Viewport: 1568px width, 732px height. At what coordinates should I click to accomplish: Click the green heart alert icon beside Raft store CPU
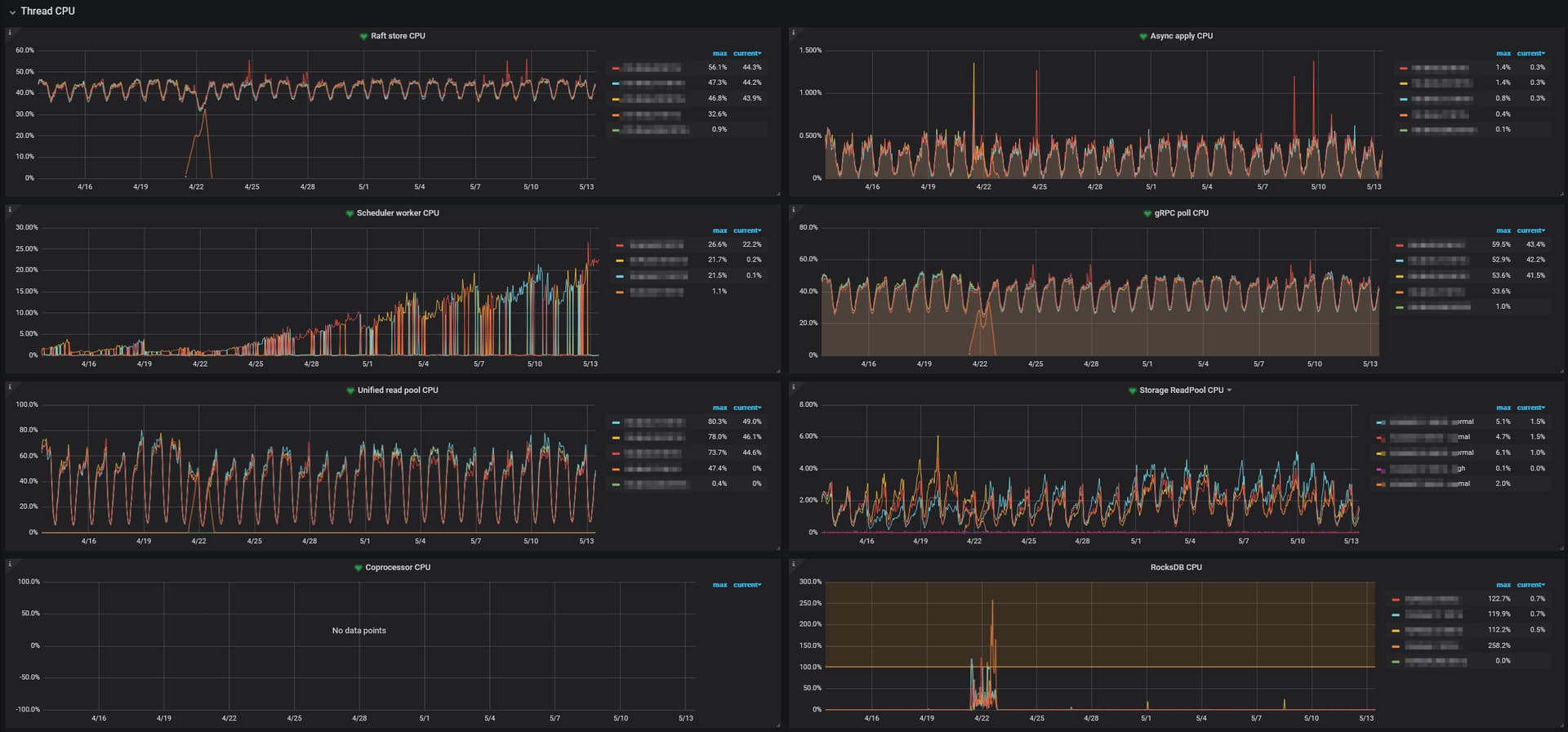[x=363, y=37]
